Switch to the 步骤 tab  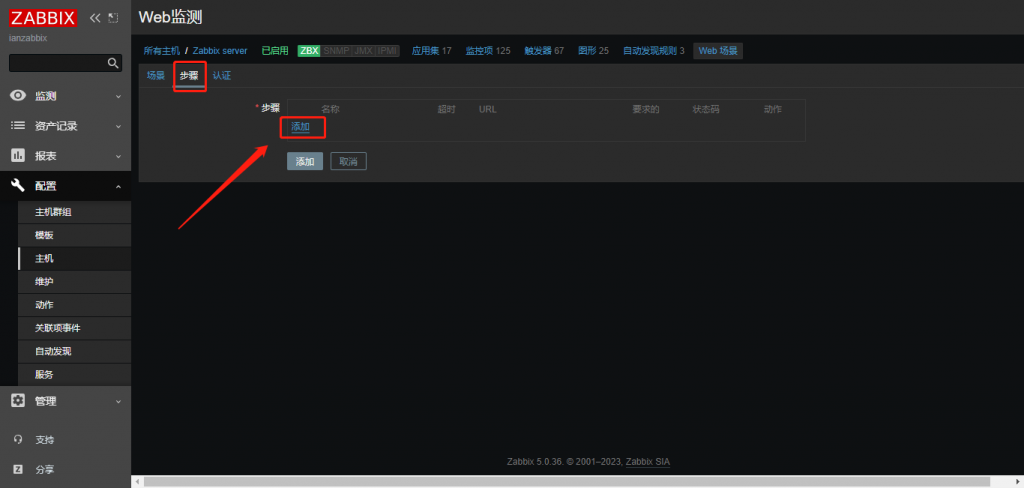[189, 76]
